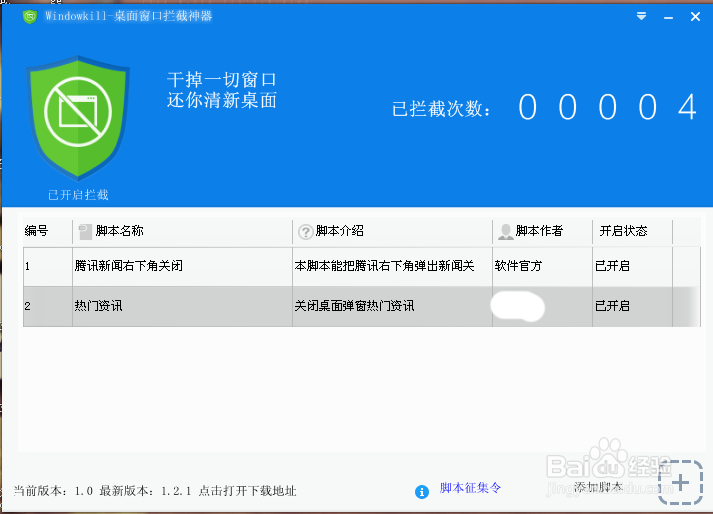Toggle the 已开启拦截 status label

point(78,195)
